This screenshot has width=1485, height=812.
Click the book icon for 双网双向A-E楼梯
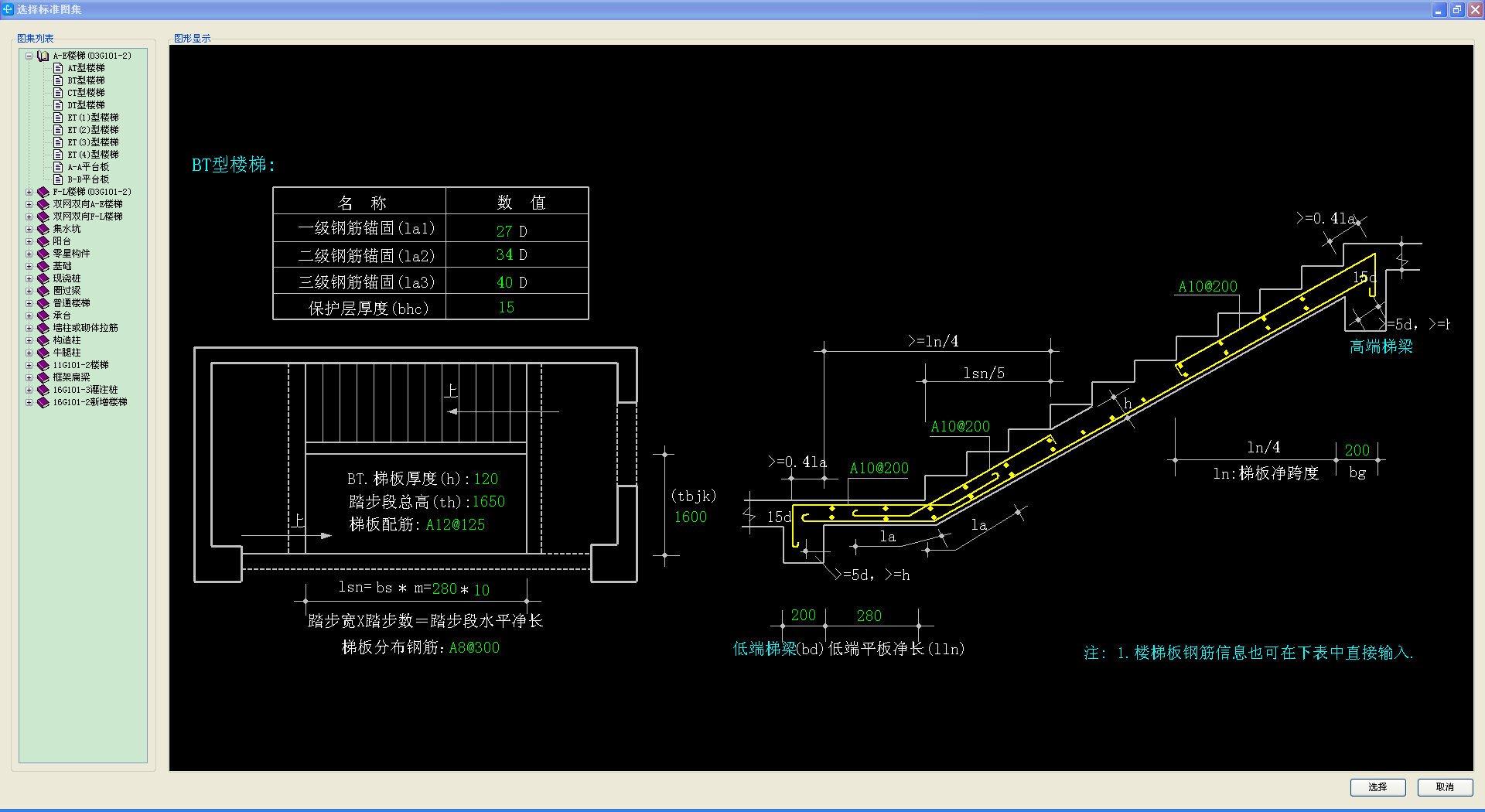click(43, 204)
